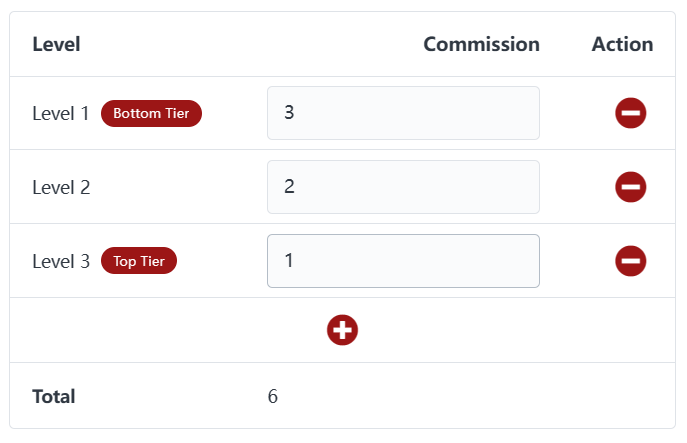
Task: Add a new level with plus icon
Action: click(342, 330)
